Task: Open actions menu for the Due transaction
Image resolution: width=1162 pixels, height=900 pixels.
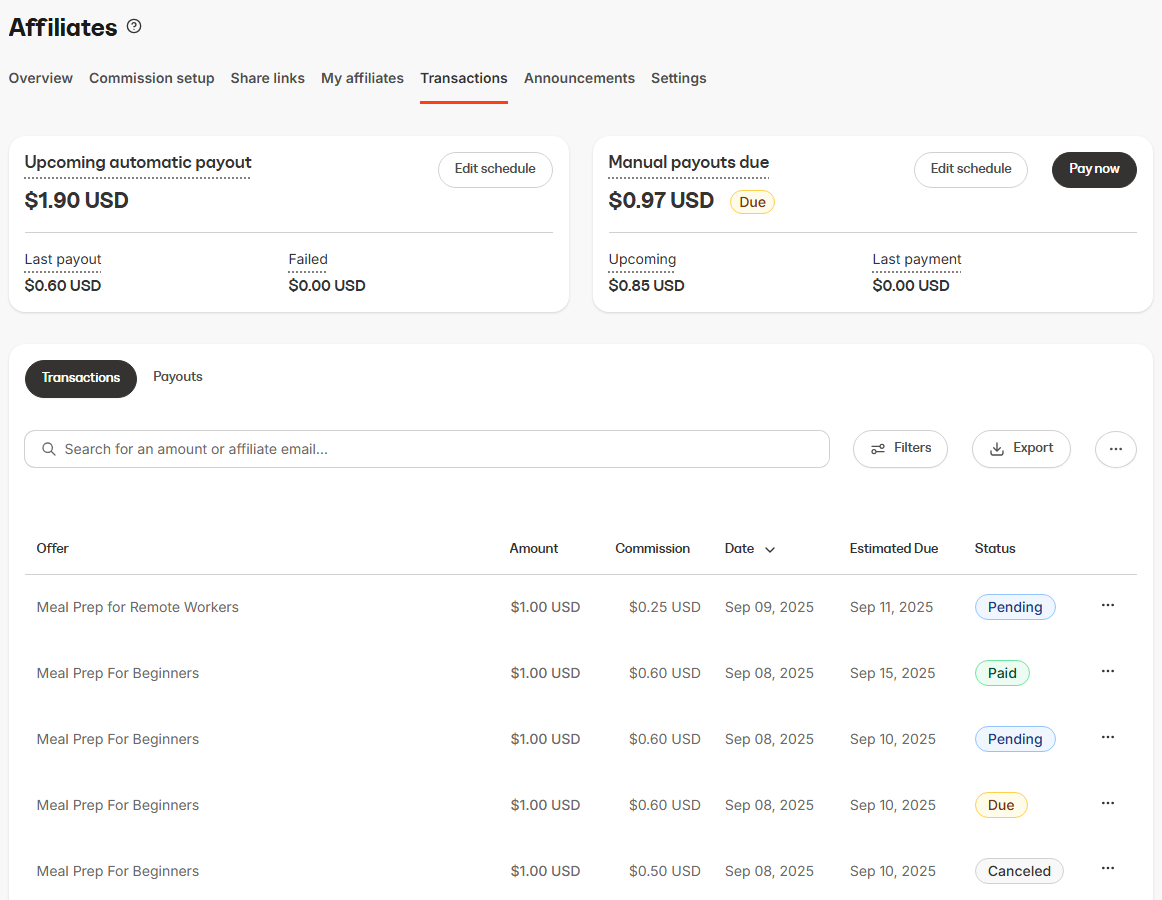Action: click(x=1107, y=803)
